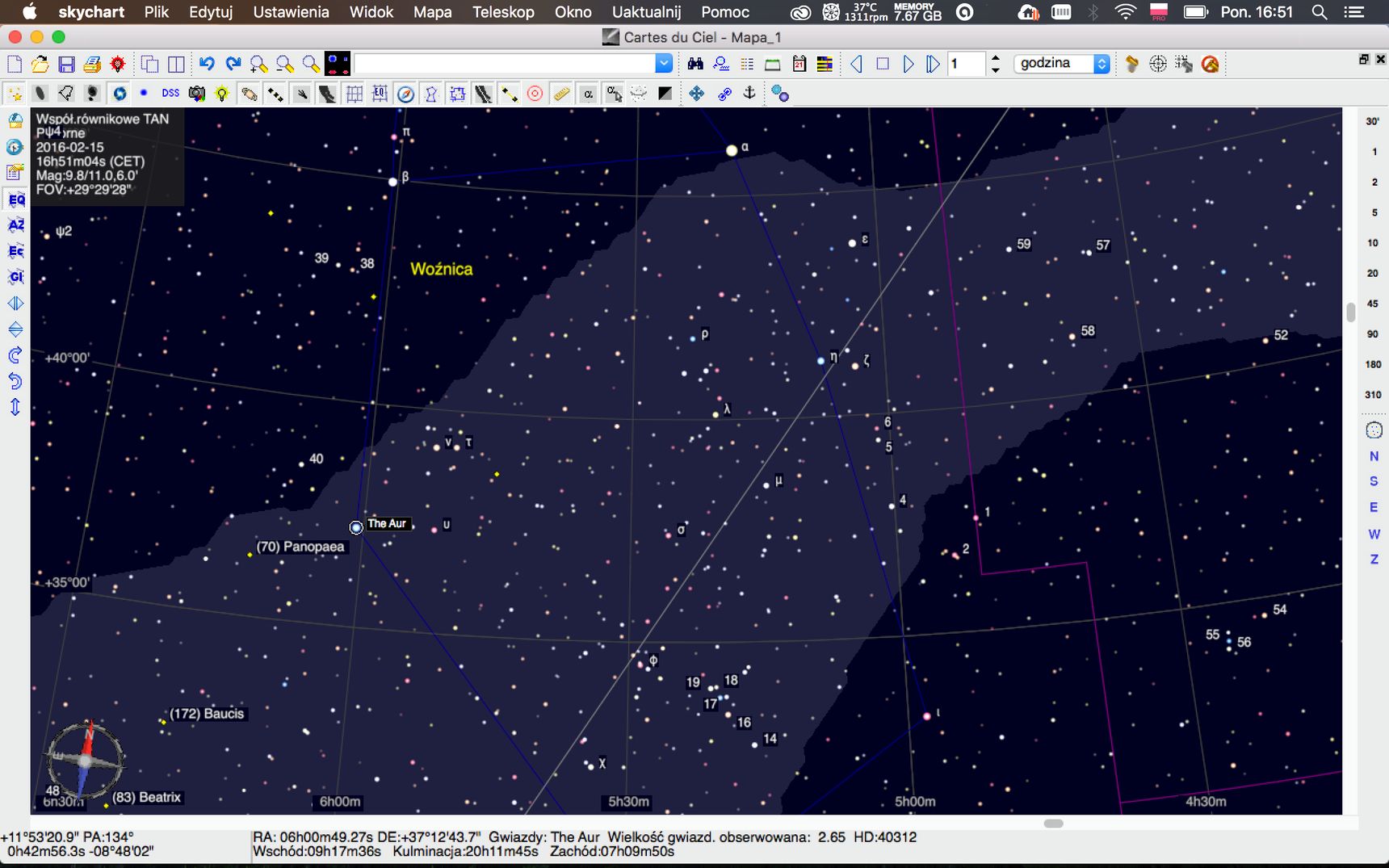The image size is (1389, 868).
Task: Toggle the equatorial grid display
Action: click(354, 94)
